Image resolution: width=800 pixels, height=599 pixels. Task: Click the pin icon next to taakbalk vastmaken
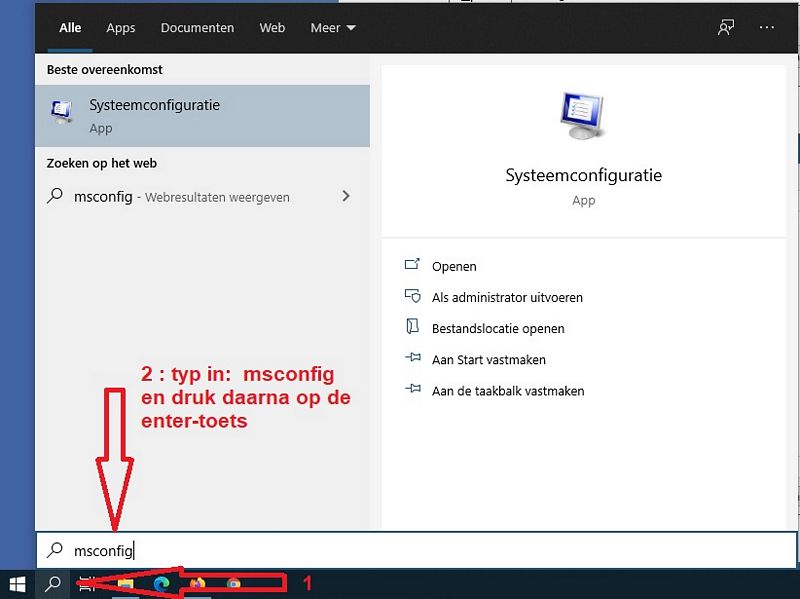click(413, 389)
